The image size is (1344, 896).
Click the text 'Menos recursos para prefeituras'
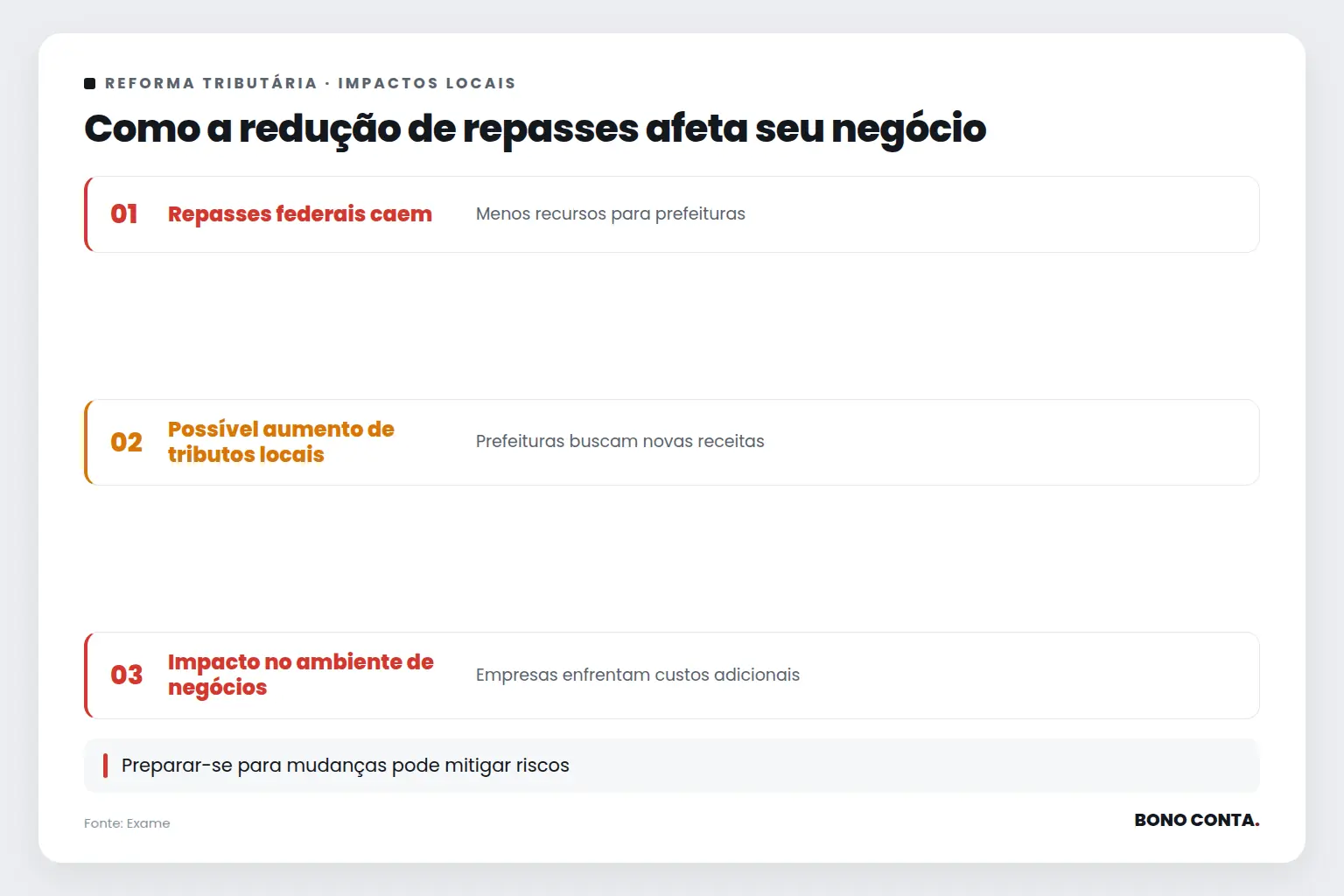611,213
